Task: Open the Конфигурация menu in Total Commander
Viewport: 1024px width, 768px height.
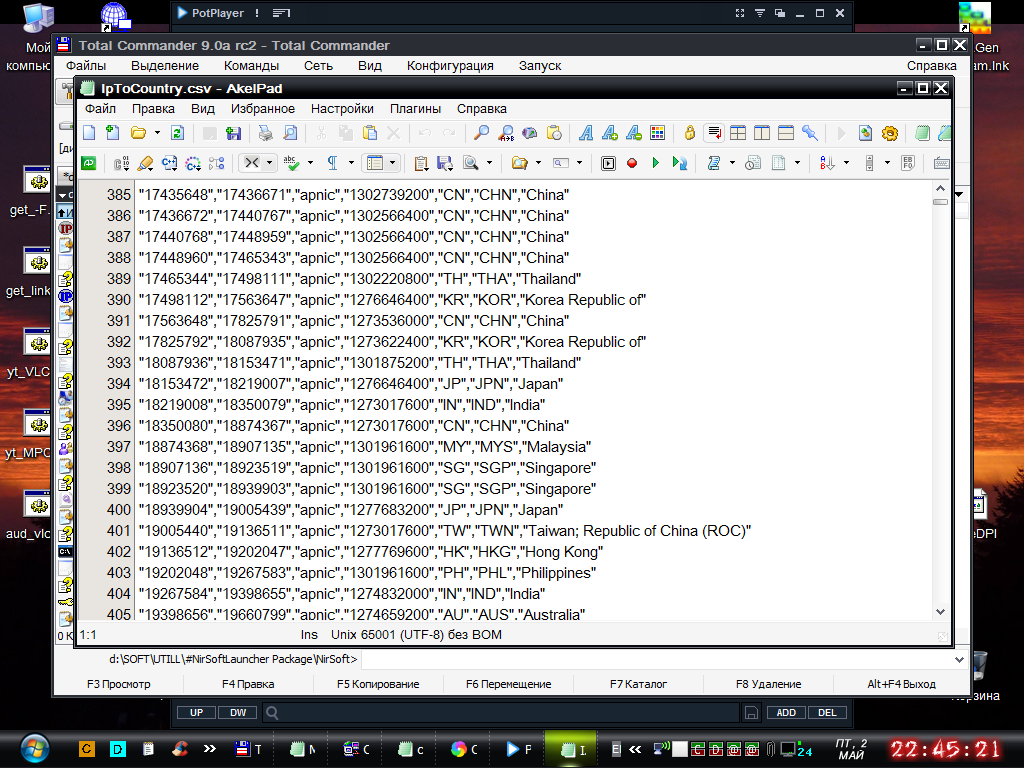Action: [450, 65]
